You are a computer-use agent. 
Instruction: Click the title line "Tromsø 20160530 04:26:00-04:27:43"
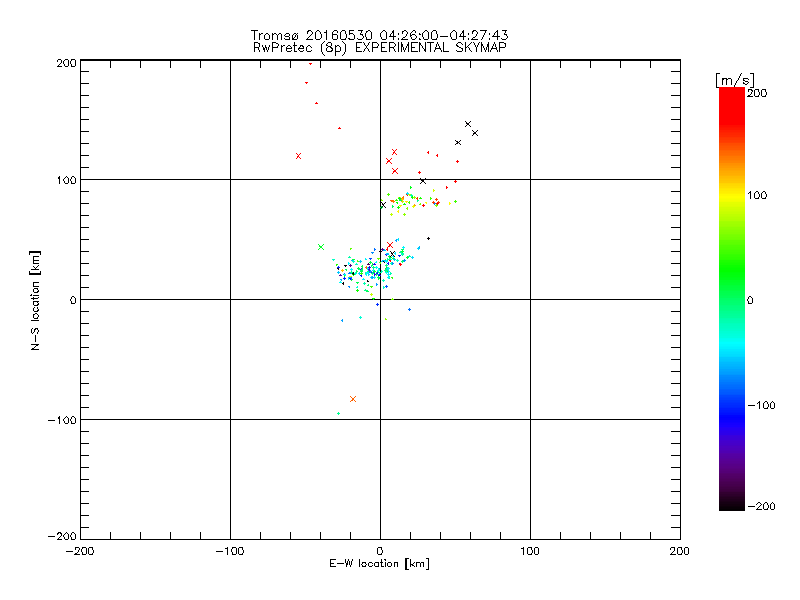coord(379,35)
